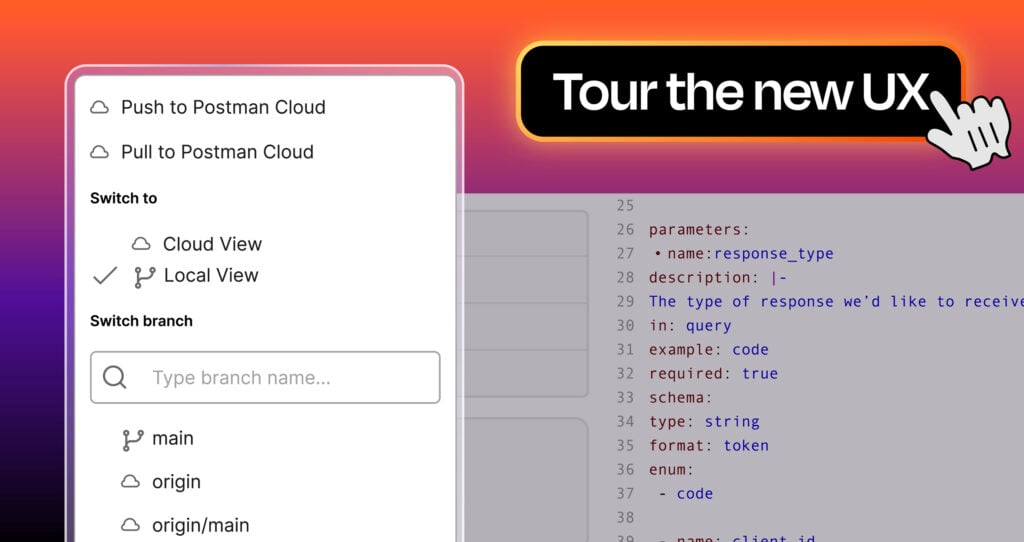
Task: Click the Switch to heading
Action: click(x=123, y=198)
